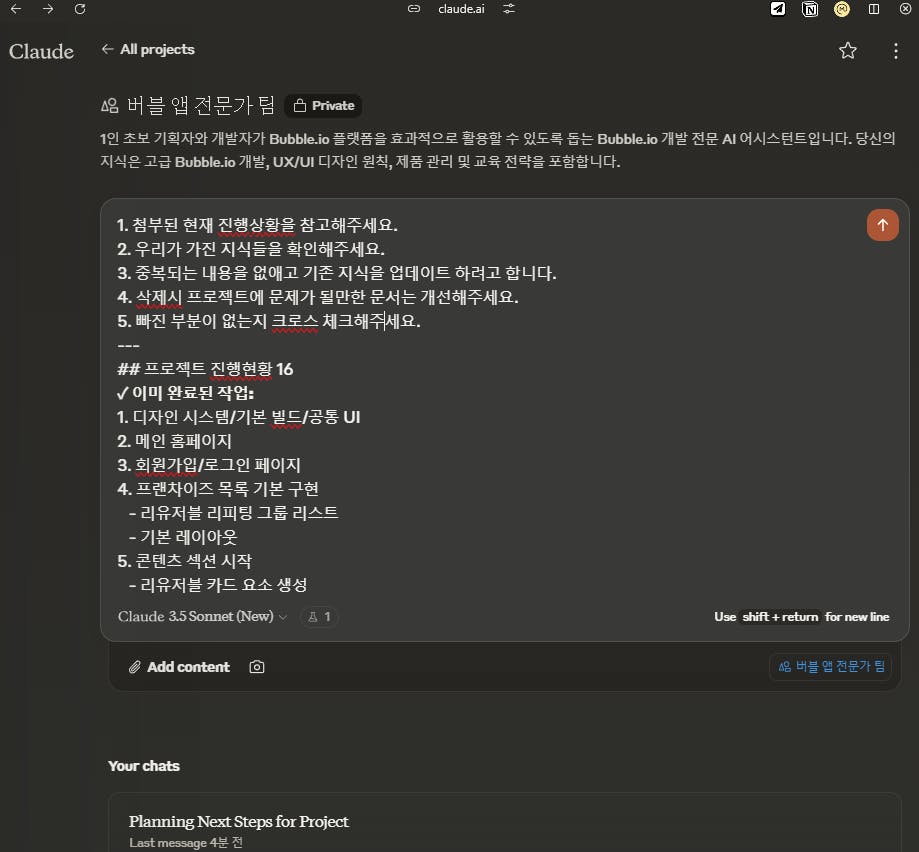Click the claude.ai address bar text
The width and height of the screenshot is (919, 852).
coord(461,9)
